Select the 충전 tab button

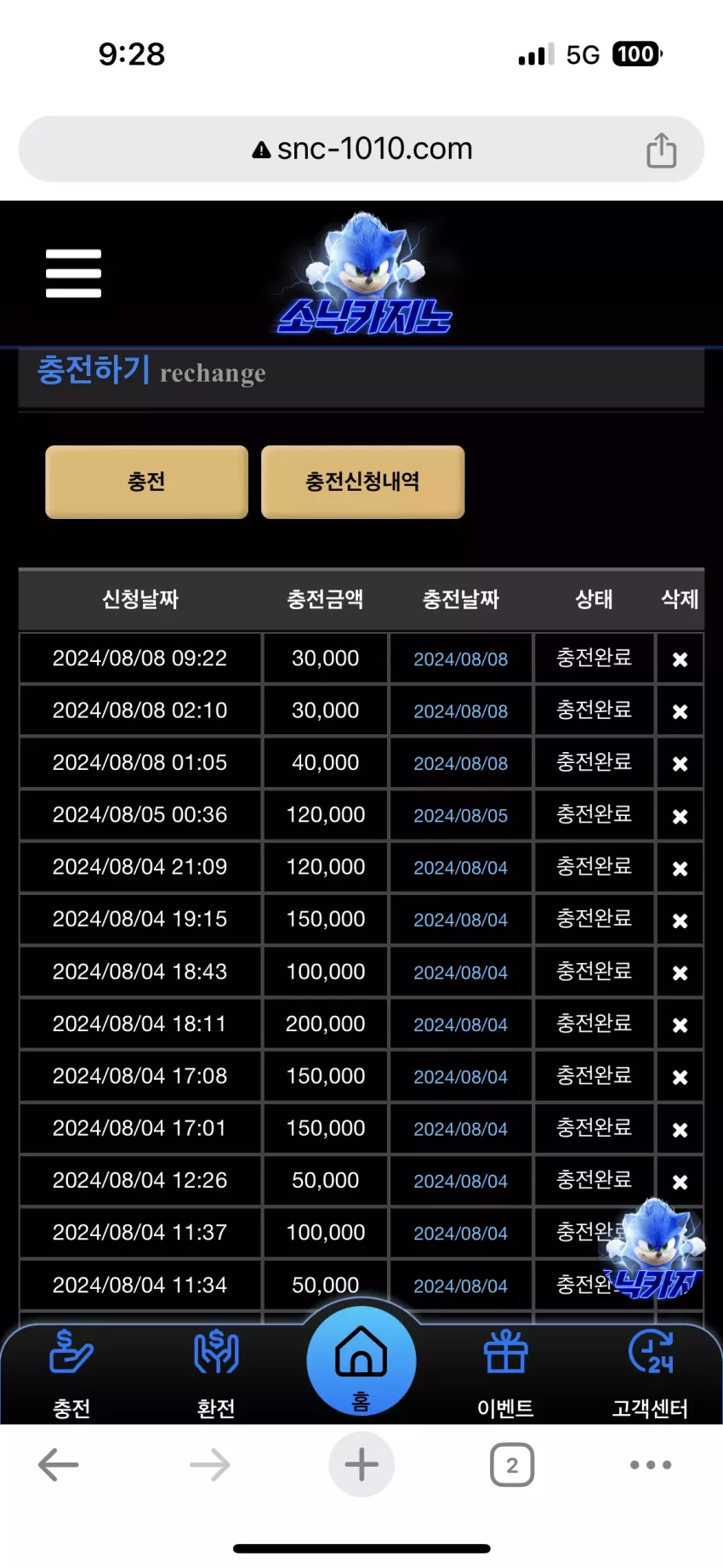pyautogui.click(x=146, y=482)
